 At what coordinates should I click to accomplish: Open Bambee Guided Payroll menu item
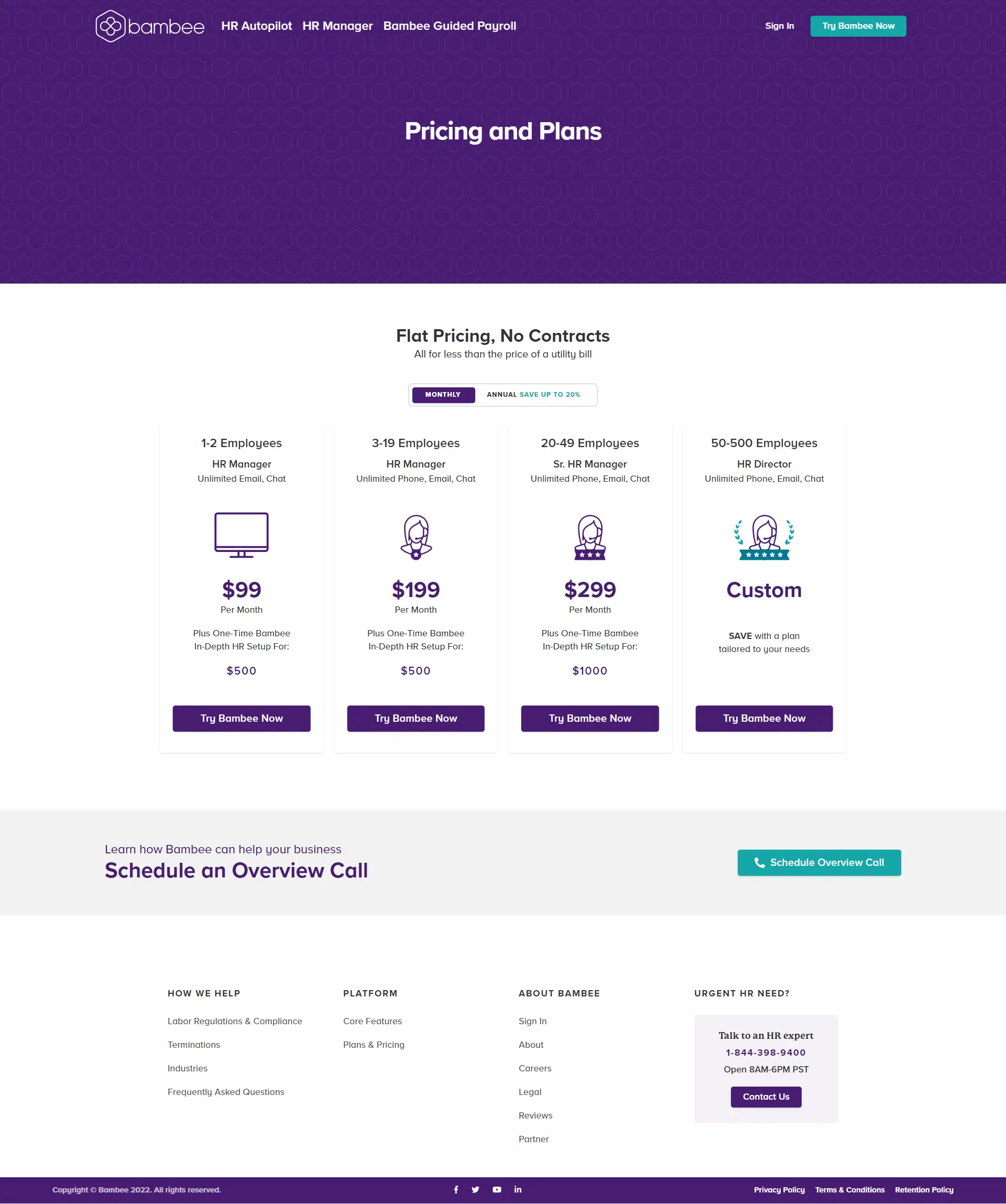pyautogui.click(x=450, y=26)
